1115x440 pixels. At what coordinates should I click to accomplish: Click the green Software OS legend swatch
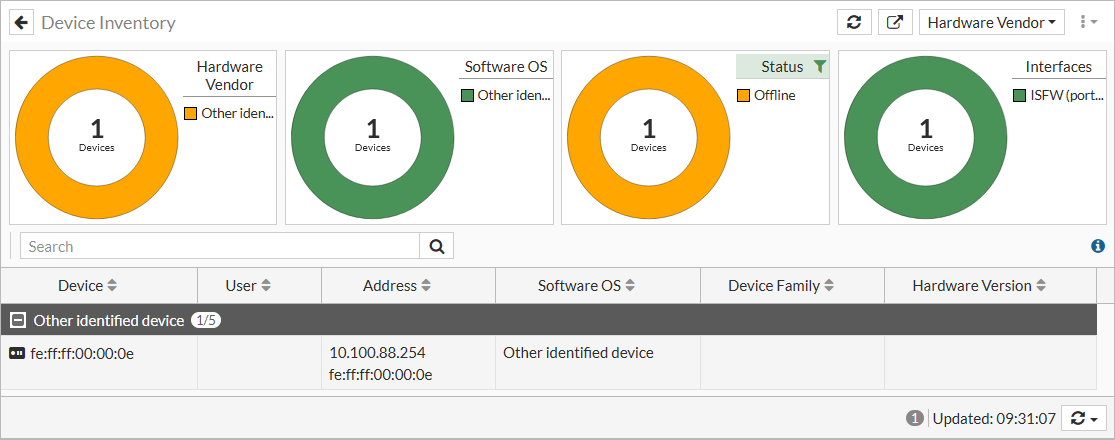(467, 96)
